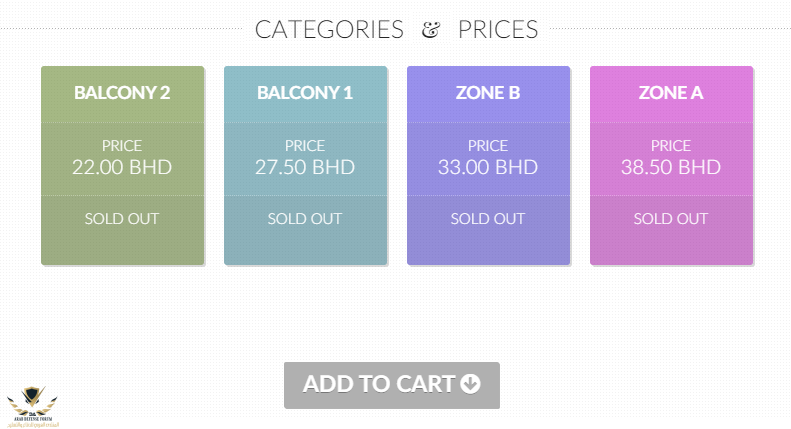Click the PRICE label in teal Balcony 1 card
This screenshot has height=429, width=791.
[x=305, y=146]
